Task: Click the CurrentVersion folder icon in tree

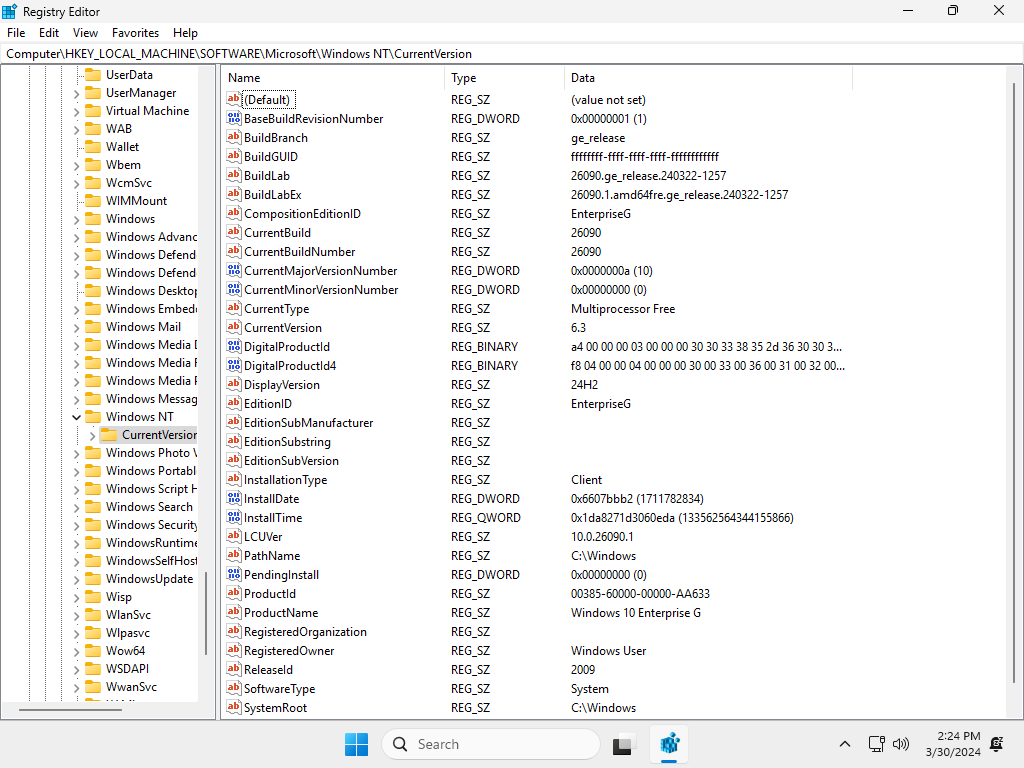Action: (x=110, y=434)
